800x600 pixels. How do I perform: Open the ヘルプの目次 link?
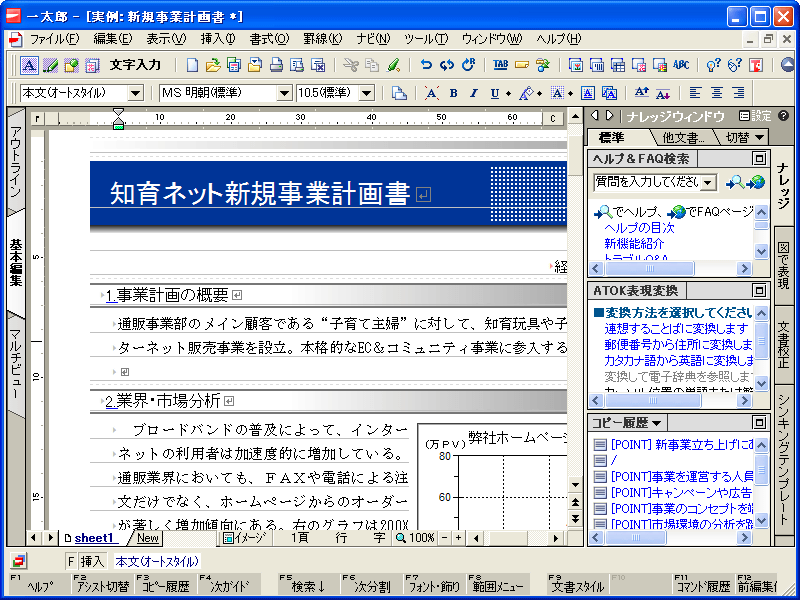coord(639,228)
